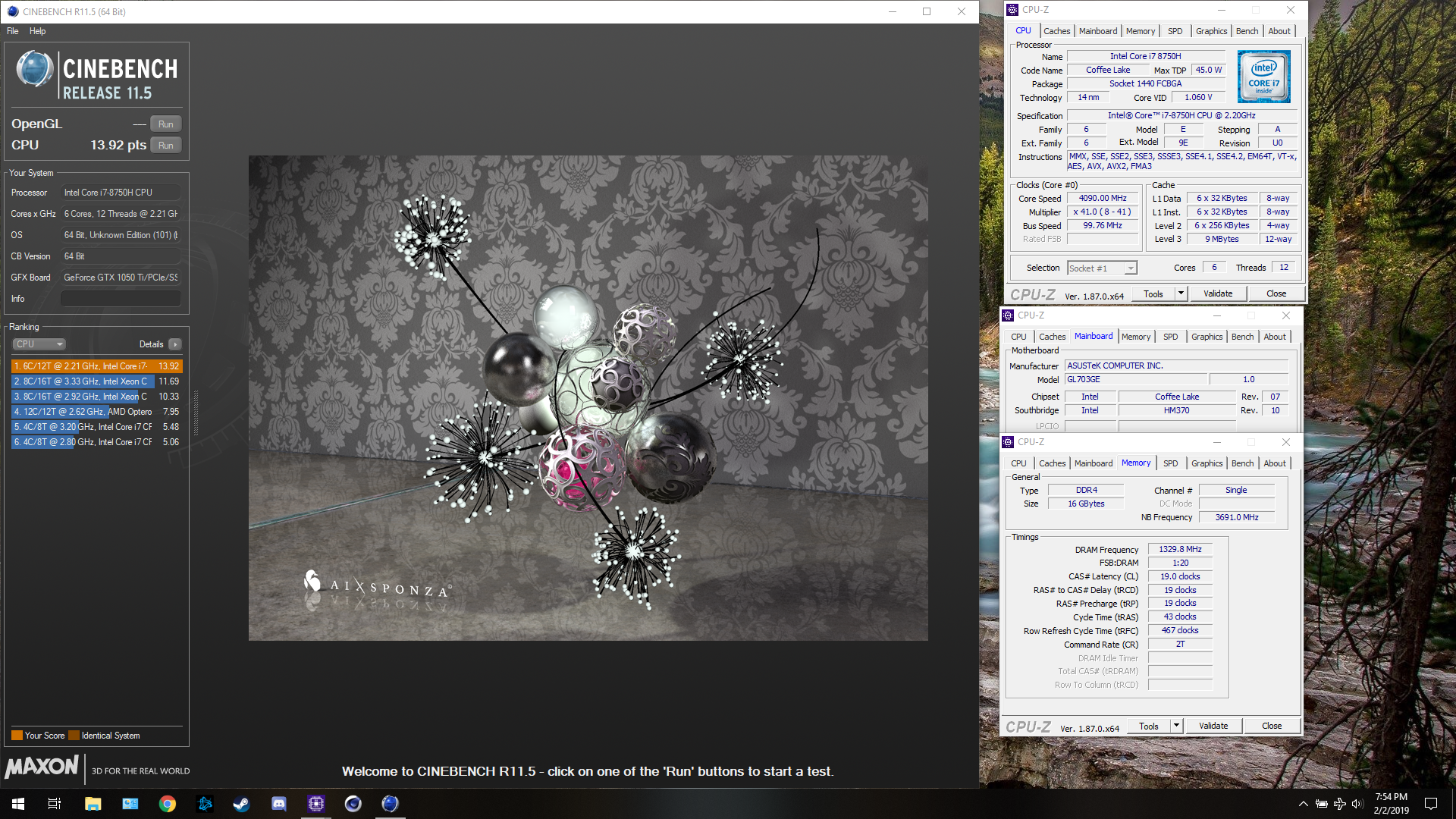Switch to Cinebench via its taskbar icon
The width and height of the screenshot is (1456, 819).
pyautogui.click(x=390, y=804)
